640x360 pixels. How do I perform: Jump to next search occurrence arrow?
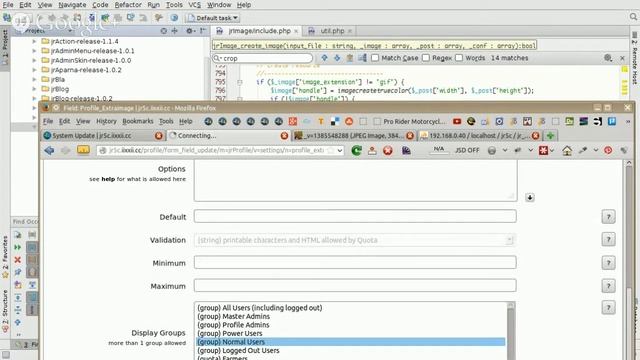tap(337, 58)
